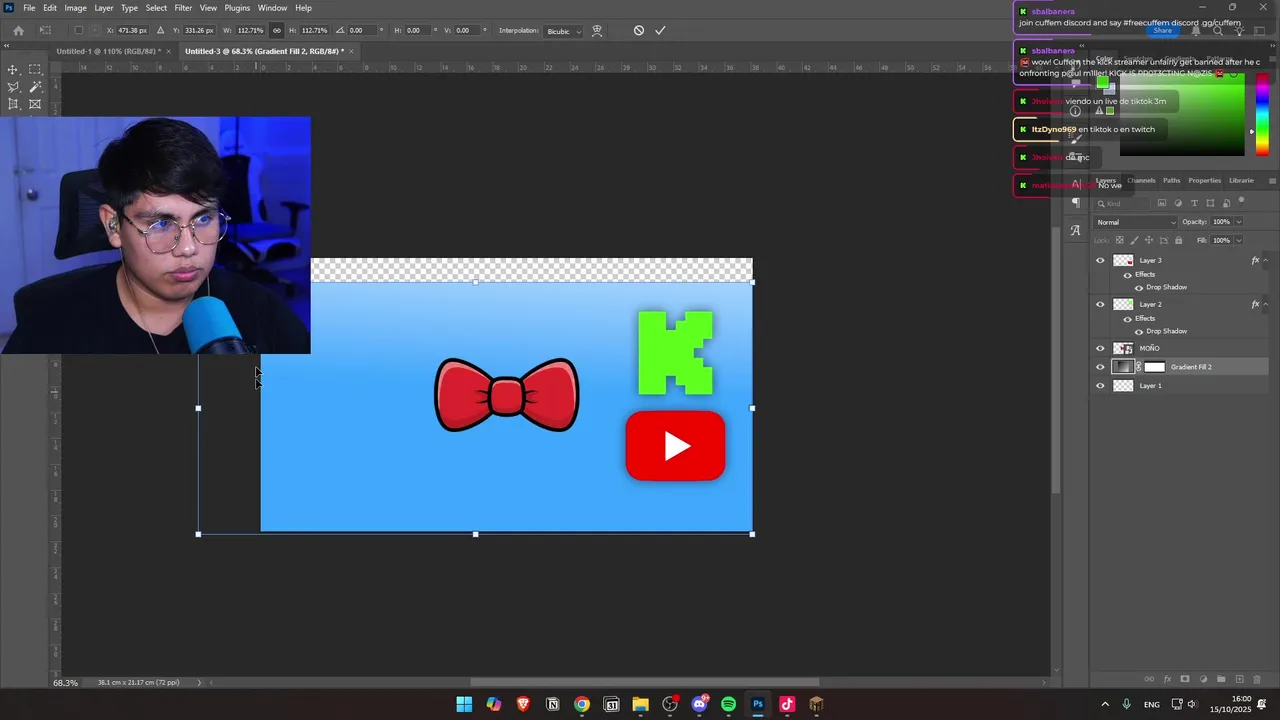Commit the transform with the checkmark
Screen dimensions: 1280x720
(x=660, y=30)
